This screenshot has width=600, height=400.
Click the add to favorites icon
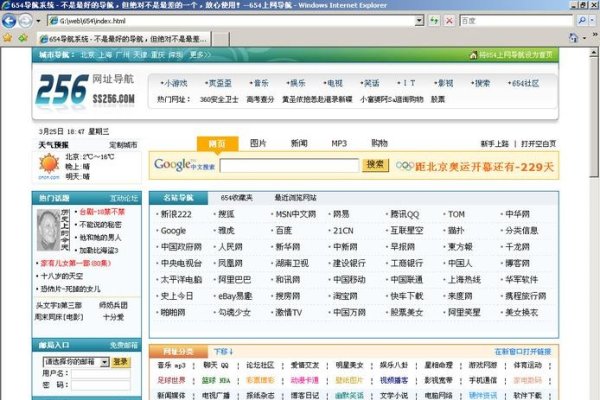click(x=23, y=38)
